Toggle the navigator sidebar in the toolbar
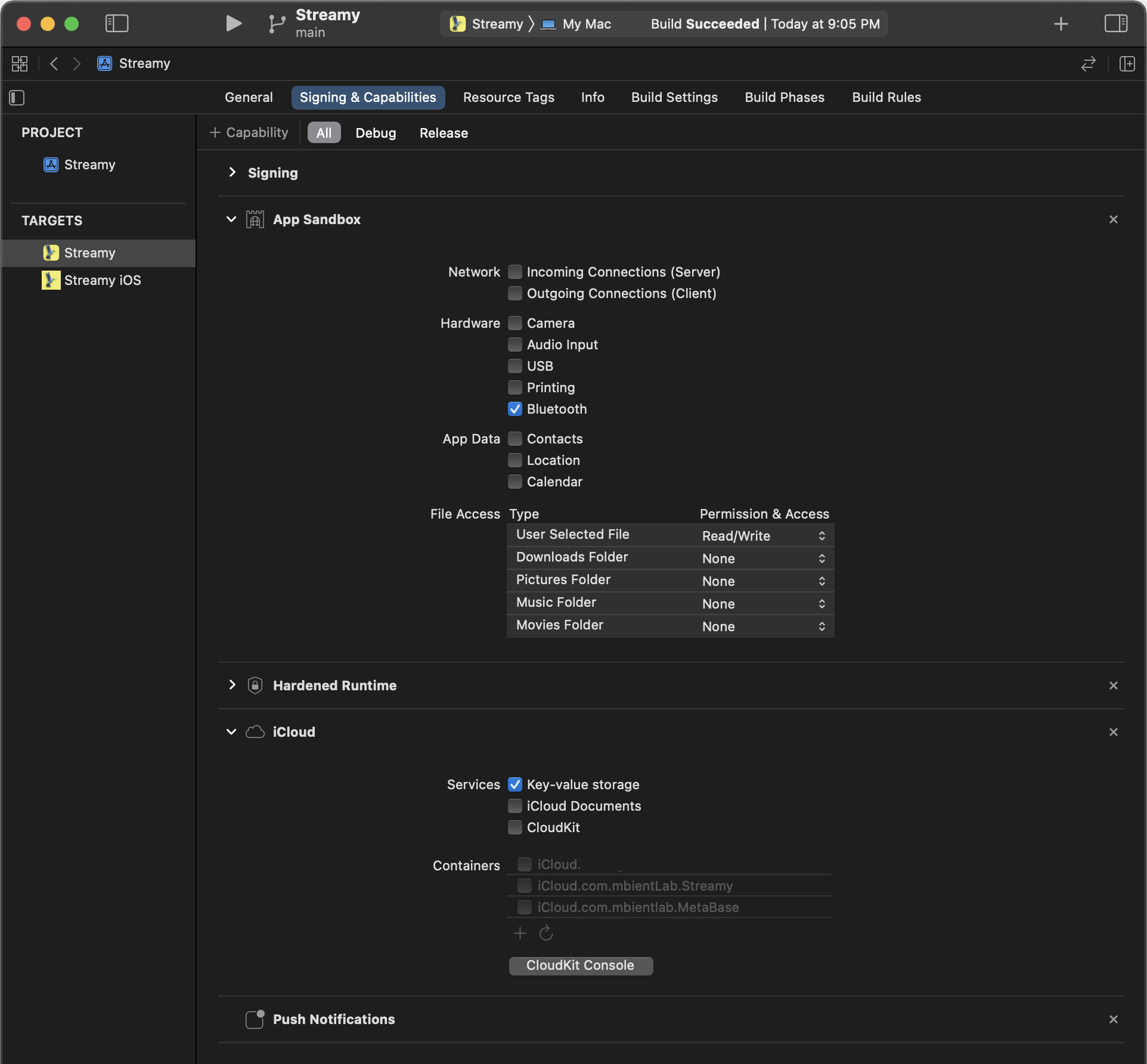The height and width of the screenshot is (1064, 1147). [117, 23]
